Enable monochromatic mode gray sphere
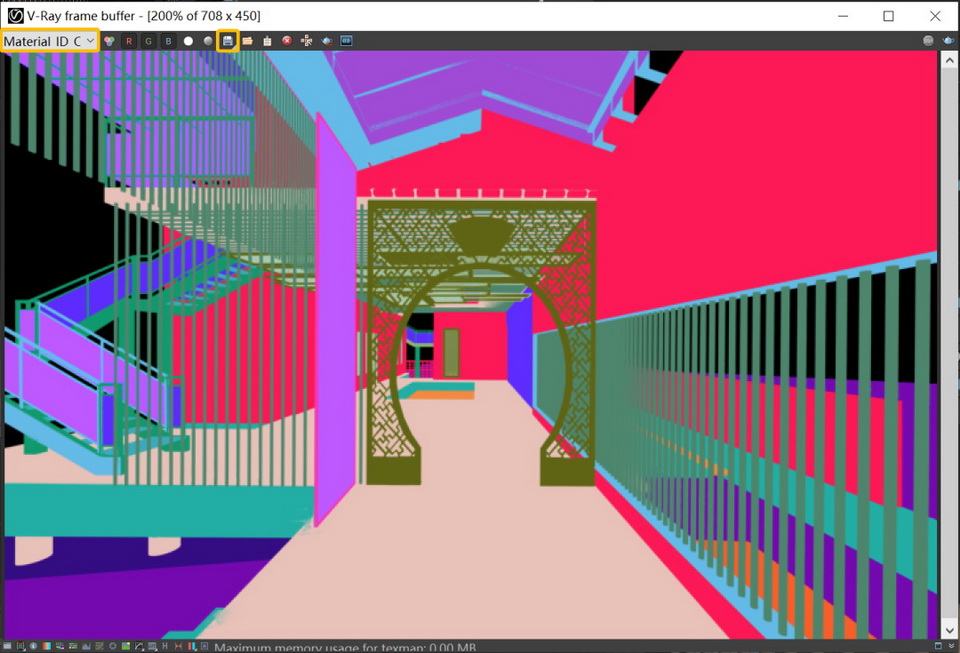This screenshot has height=653, width=960. (208, 41)
